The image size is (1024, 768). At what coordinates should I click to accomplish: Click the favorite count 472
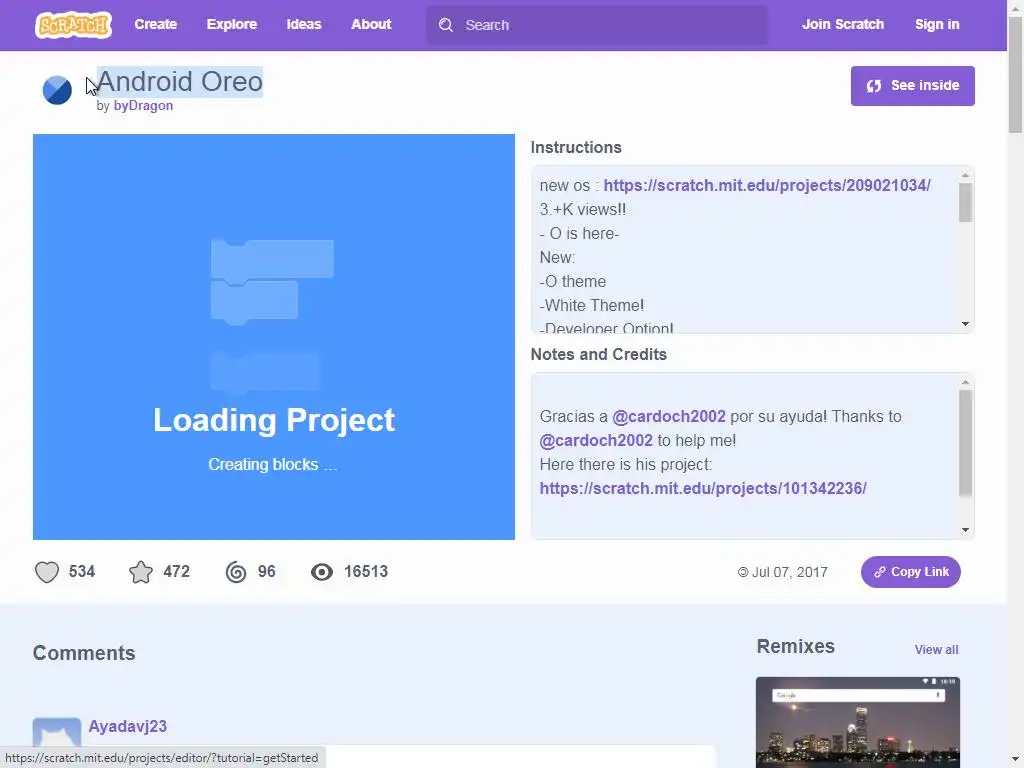[176, 572]
